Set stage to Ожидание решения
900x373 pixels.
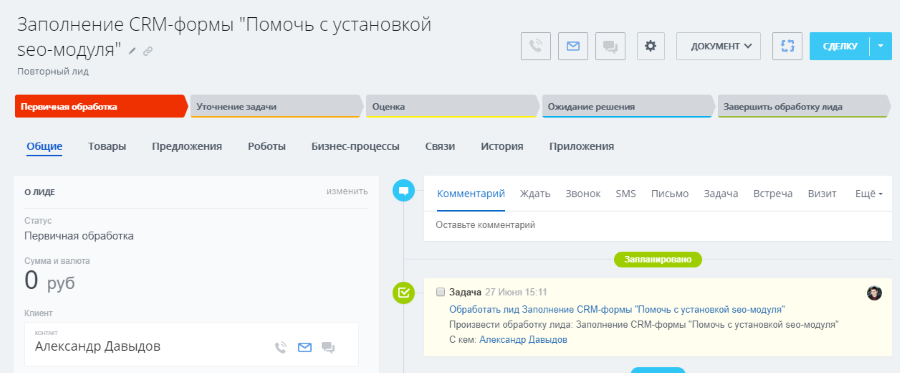click(628, 107)
